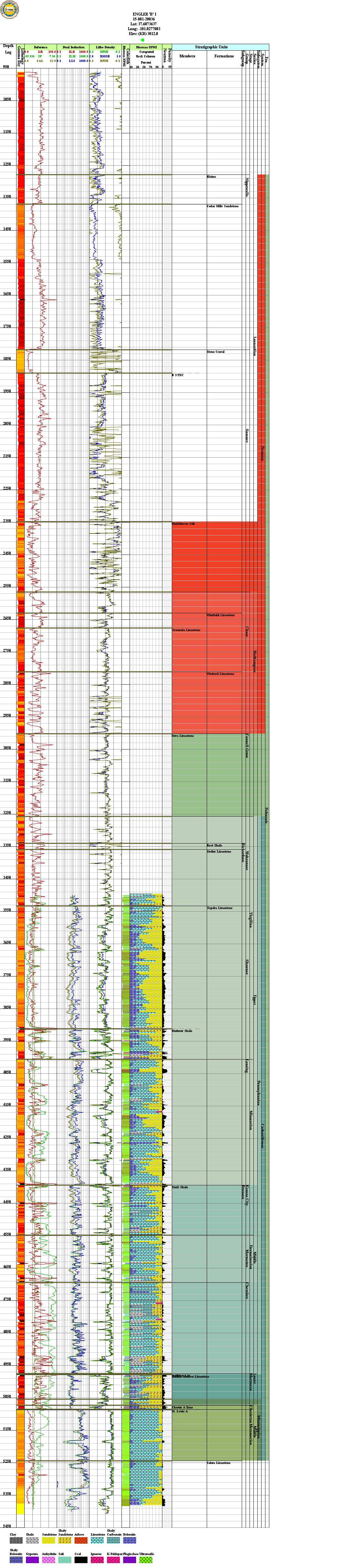Click the 'Winfield Limestone' formation label
The width and height of the screenshot is (350, 1568).
pyautogui.click(x=220, y=615)
